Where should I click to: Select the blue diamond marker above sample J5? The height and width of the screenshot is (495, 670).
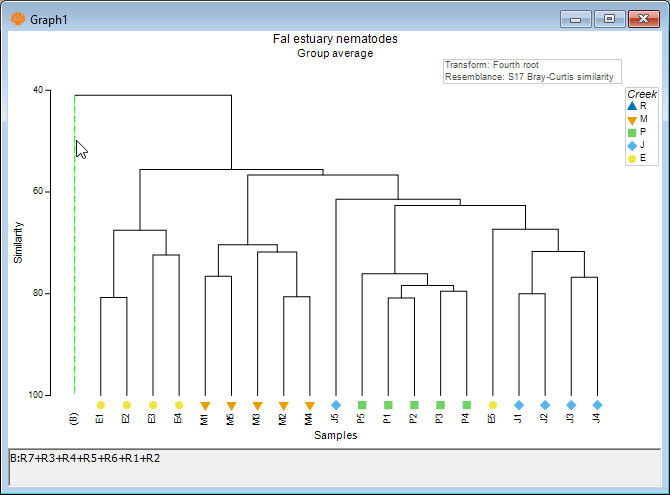(x=336, y=405)
